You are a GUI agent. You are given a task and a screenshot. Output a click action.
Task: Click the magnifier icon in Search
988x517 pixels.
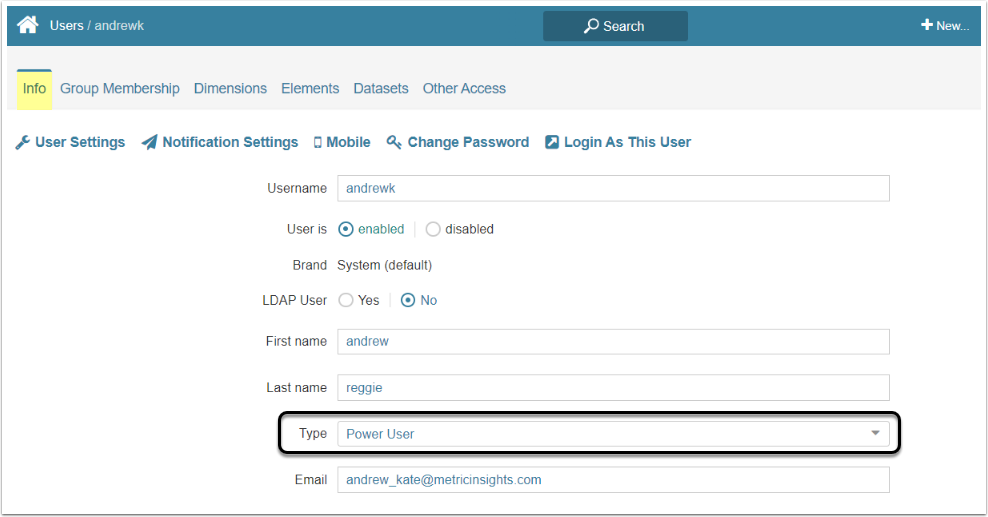coord(591,26)
